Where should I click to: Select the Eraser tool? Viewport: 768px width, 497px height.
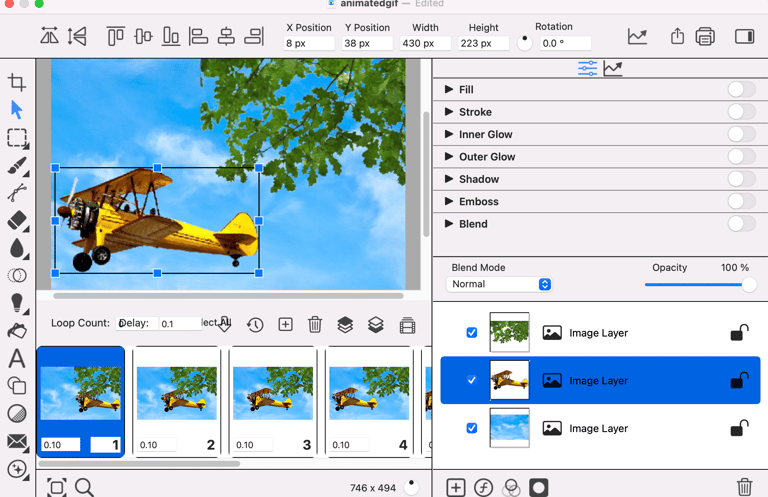pyautogui.click(x=17, y=221)
